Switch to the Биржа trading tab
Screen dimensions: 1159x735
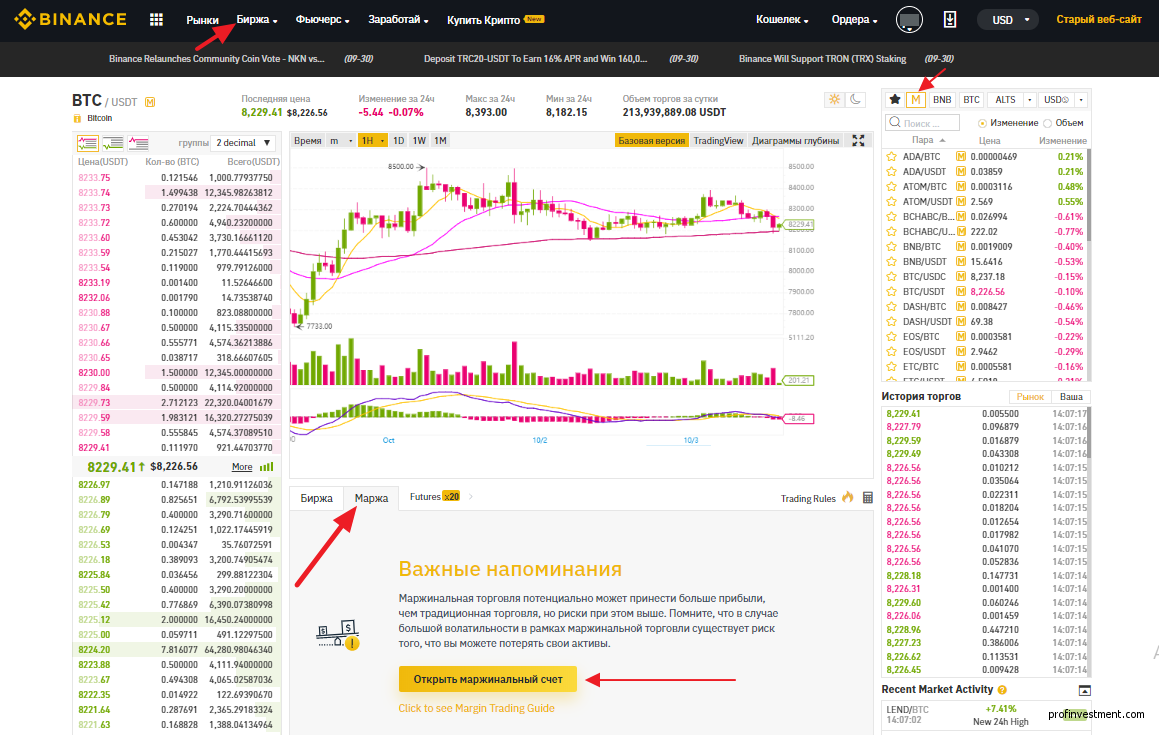(316, 498)
